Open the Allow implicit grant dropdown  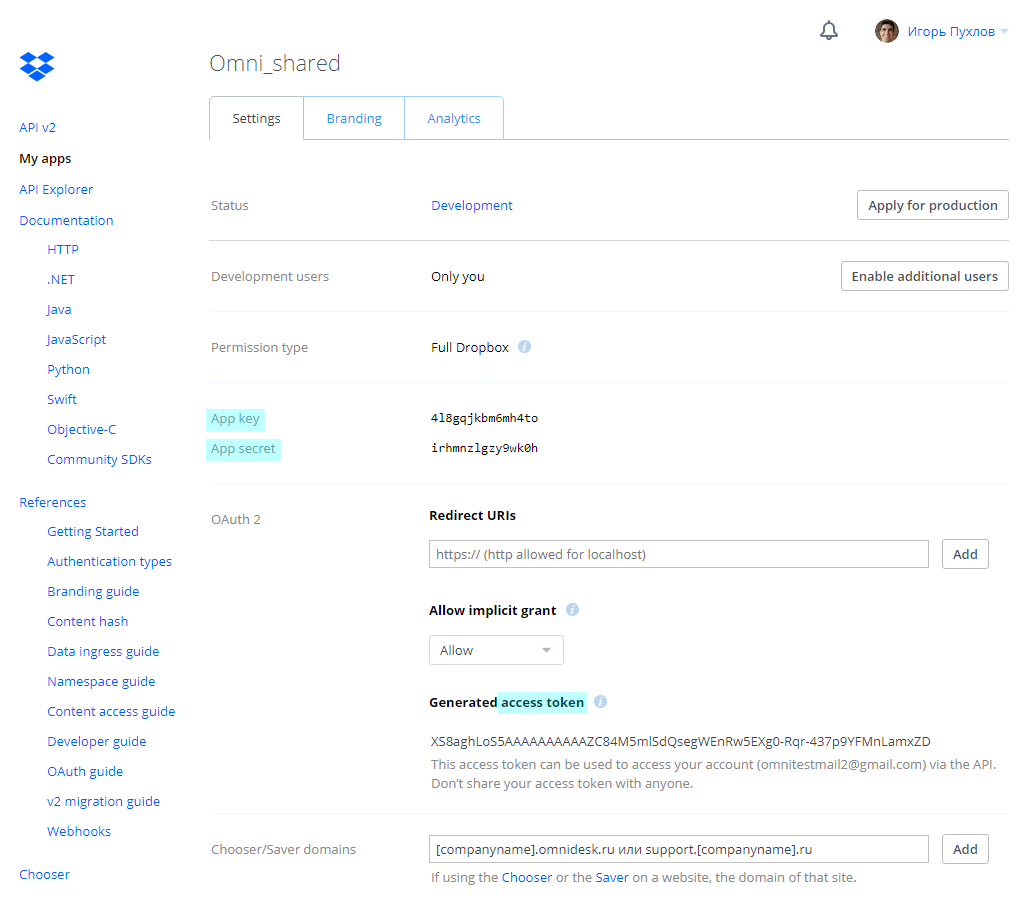[x=496, y=650]
